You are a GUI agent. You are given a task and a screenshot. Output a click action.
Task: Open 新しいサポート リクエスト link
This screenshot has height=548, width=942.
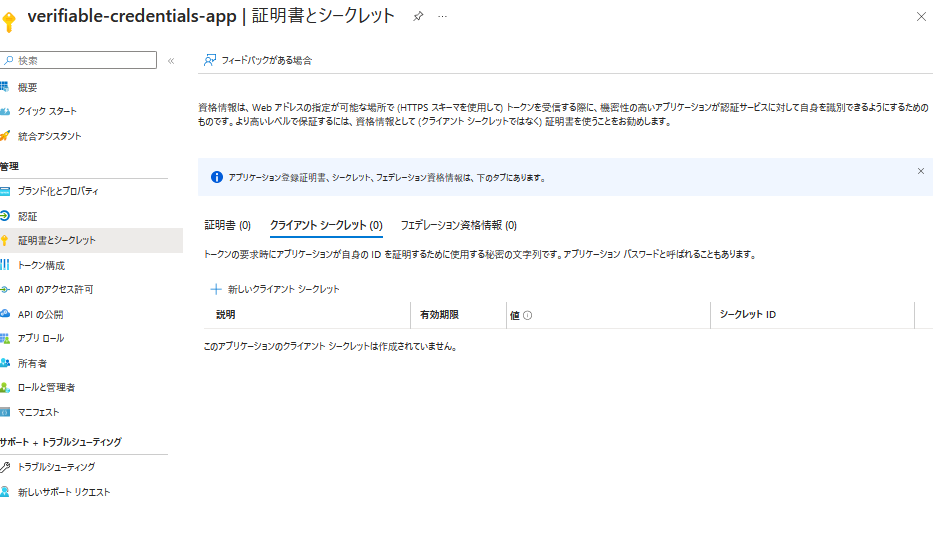[63, 492]
